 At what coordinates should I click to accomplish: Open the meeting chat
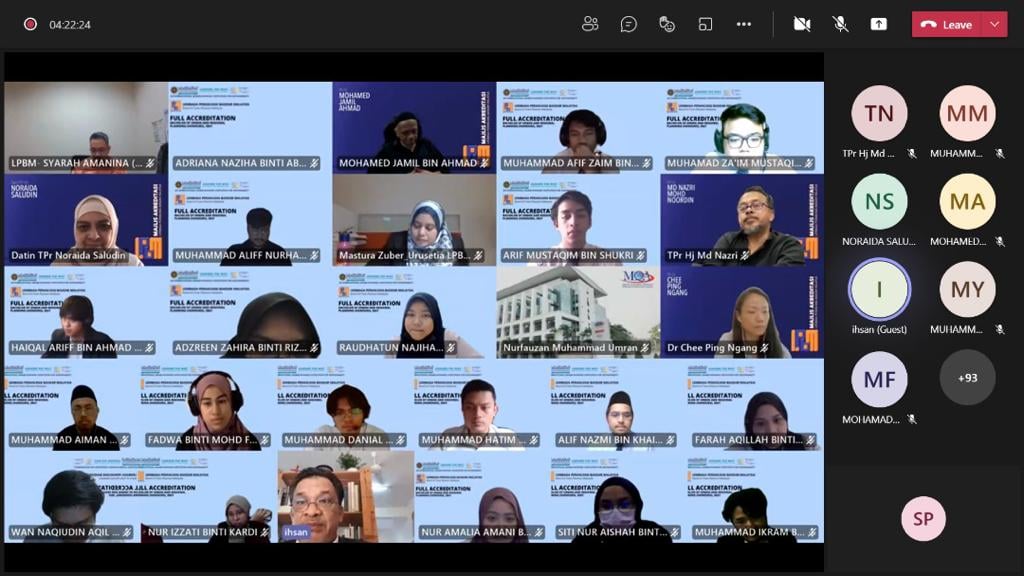[x=628, y=24]
